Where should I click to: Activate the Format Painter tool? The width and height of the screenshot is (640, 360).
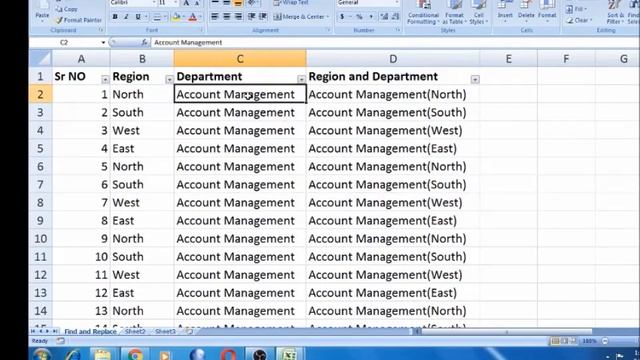(x=79, y=20)
